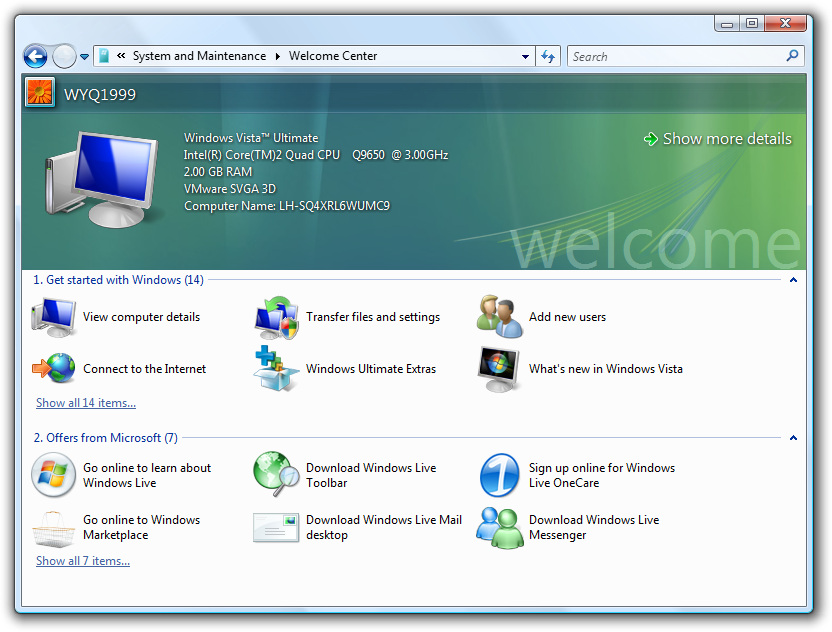Click the Windows Live Messenger buddies icon

(x=499, y=528)
